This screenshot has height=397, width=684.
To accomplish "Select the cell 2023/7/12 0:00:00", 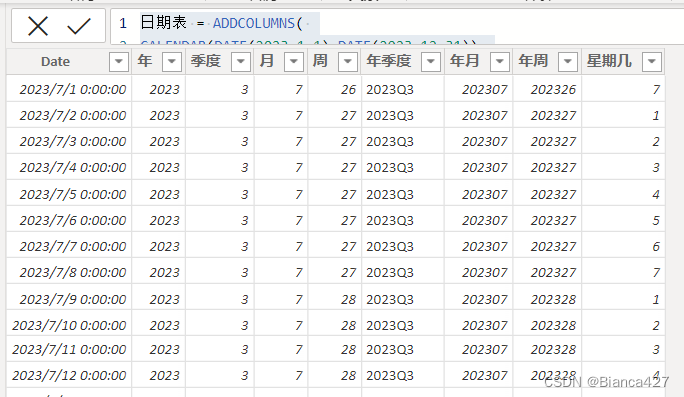I will click(x=69, y=375).
